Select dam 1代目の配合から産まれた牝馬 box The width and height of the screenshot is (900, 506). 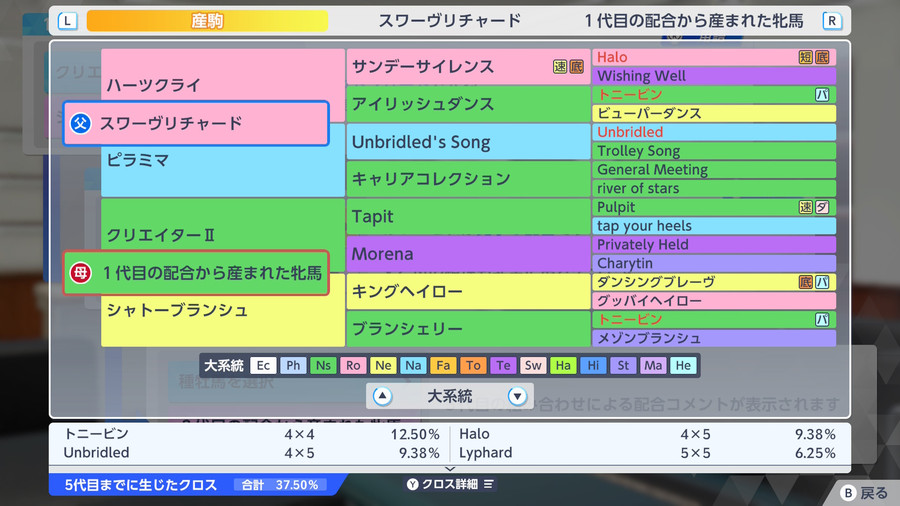[x=196, y=273]
